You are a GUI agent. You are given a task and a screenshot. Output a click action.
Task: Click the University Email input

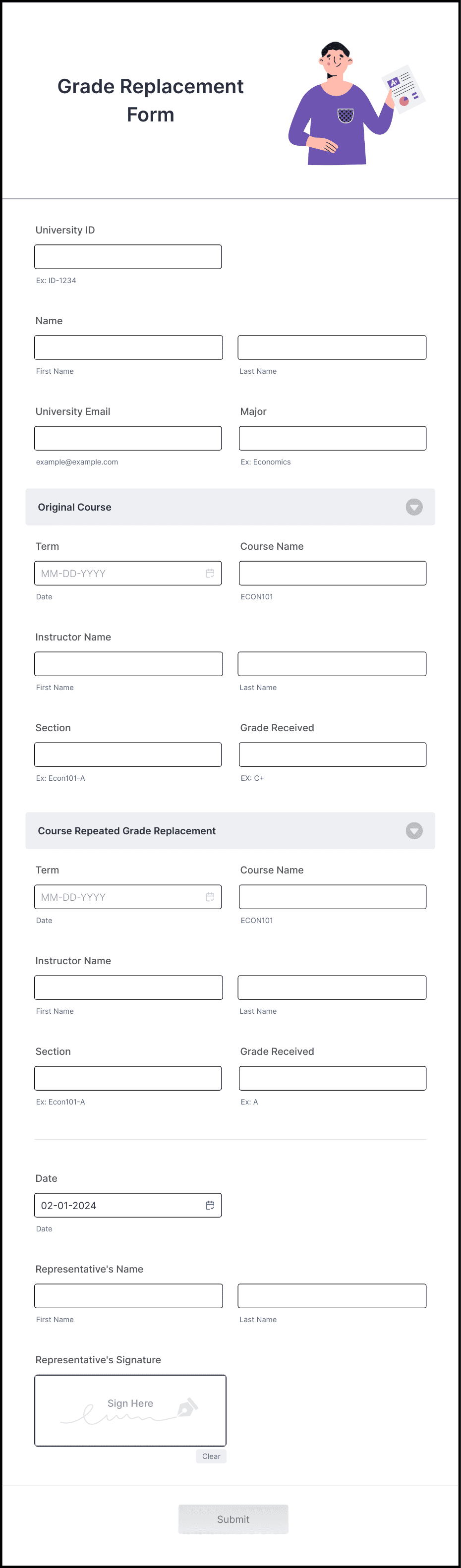coord(128,438)
